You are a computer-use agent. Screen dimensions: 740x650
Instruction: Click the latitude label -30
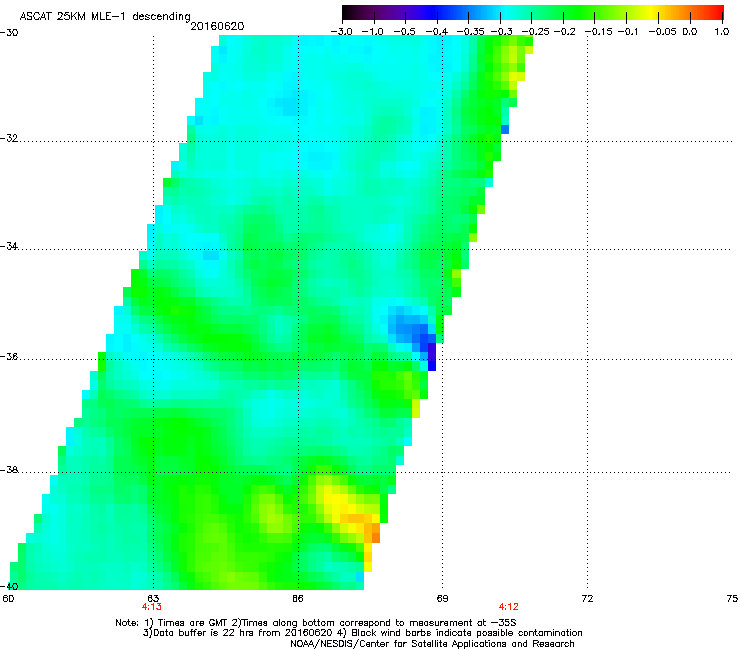point(9,33)
